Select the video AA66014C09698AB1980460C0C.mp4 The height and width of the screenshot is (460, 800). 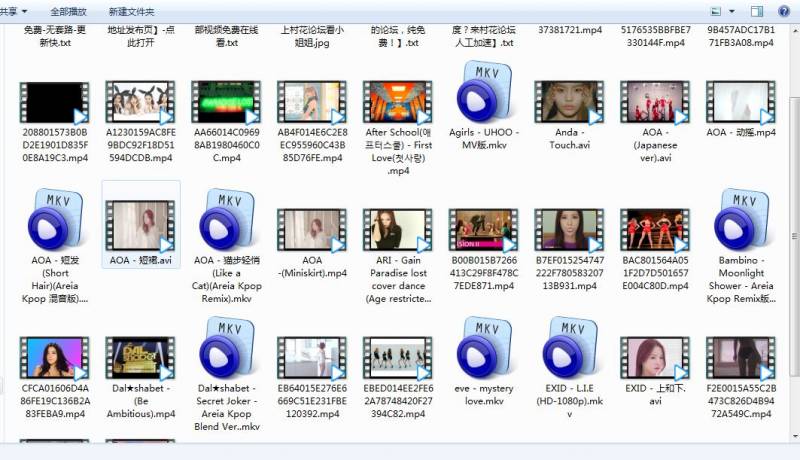click(x=226, y=103)
